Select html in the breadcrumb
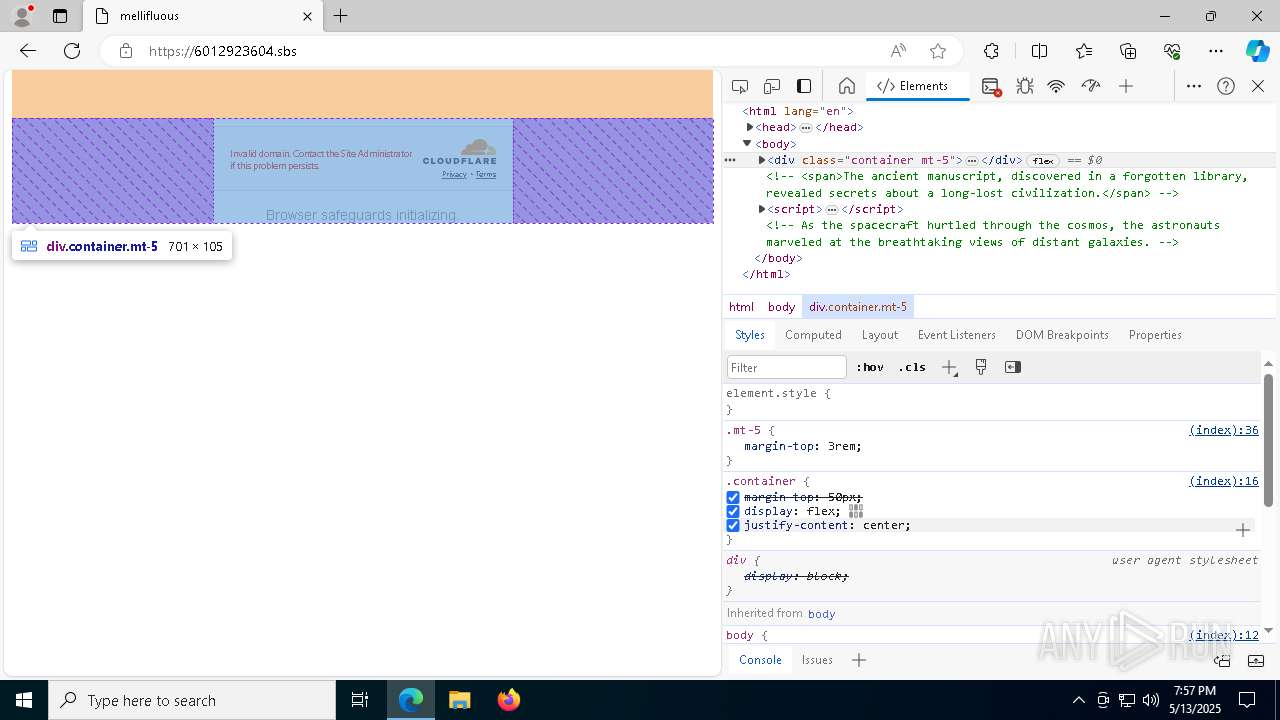Screen dimensions: 1280x720 click(741, 307)
